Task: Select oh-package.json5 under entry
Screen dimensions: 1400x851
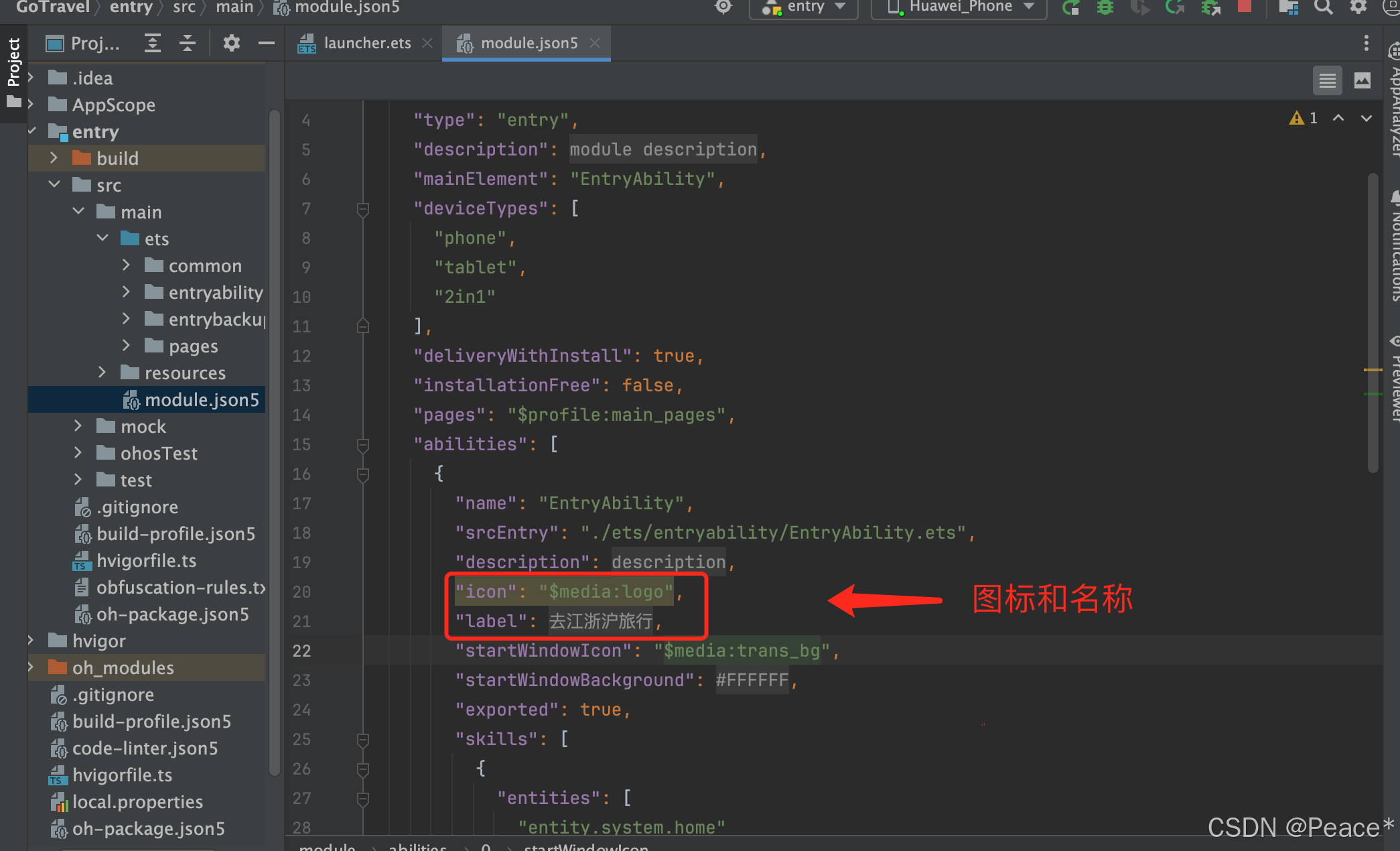Action: click(172, 614)
